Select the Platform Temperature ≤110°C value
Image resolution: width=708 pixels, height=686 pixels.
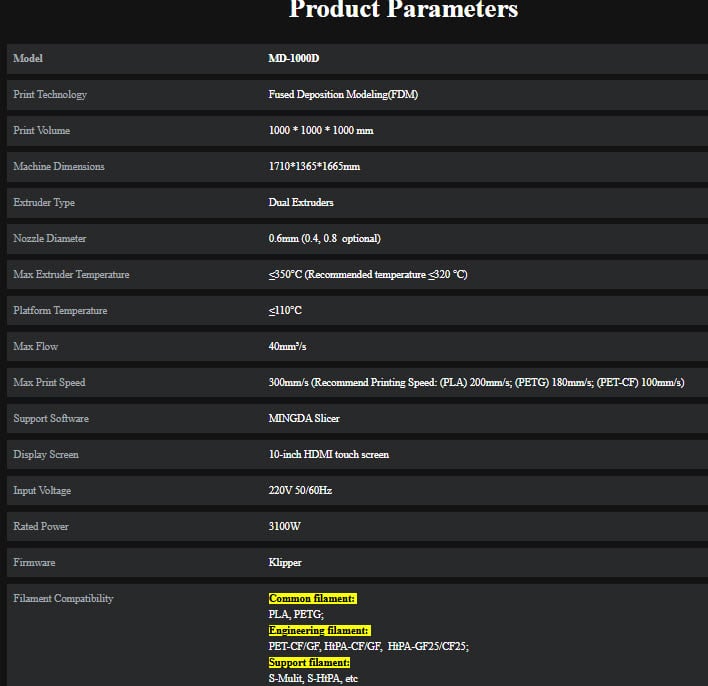pyautogui.click(x=285, y=311)
